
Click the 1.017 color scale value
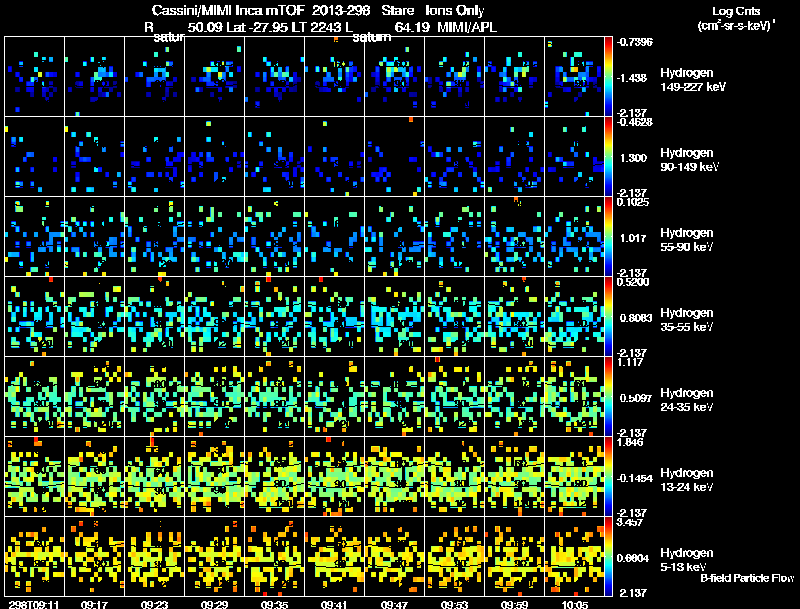[x=633, y=238]
